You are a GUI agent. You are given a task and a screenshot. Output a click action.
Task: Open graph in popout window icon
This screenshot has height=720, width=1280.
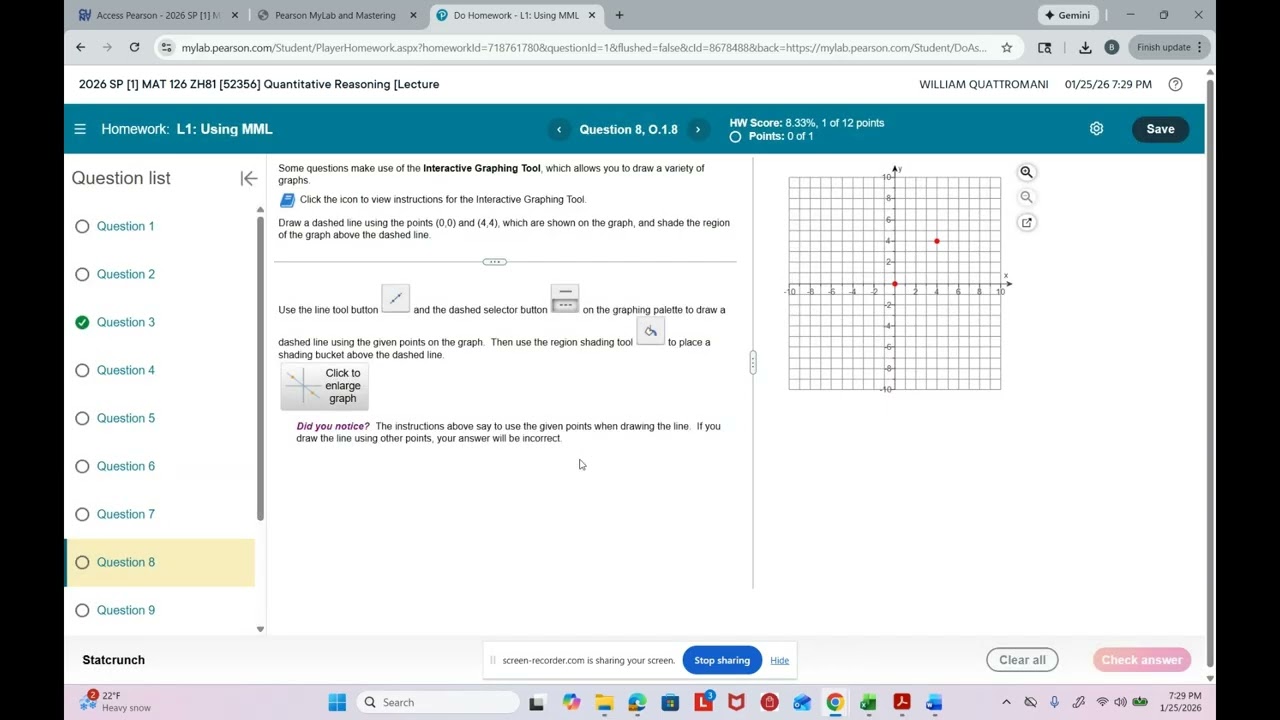tap(1026, 222)
